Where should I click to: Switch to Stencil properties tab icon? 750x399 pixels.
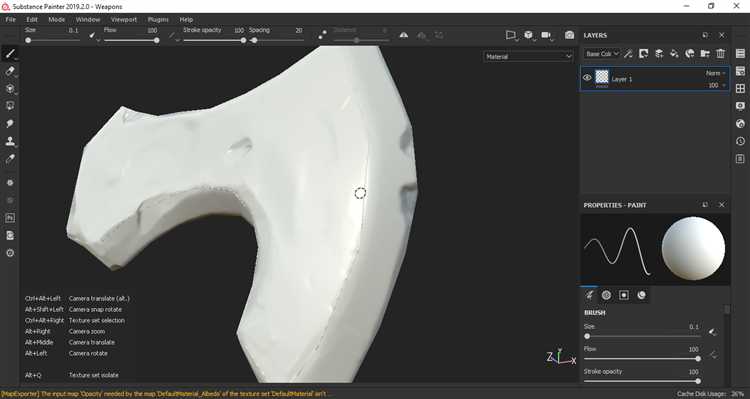point(624,295)
